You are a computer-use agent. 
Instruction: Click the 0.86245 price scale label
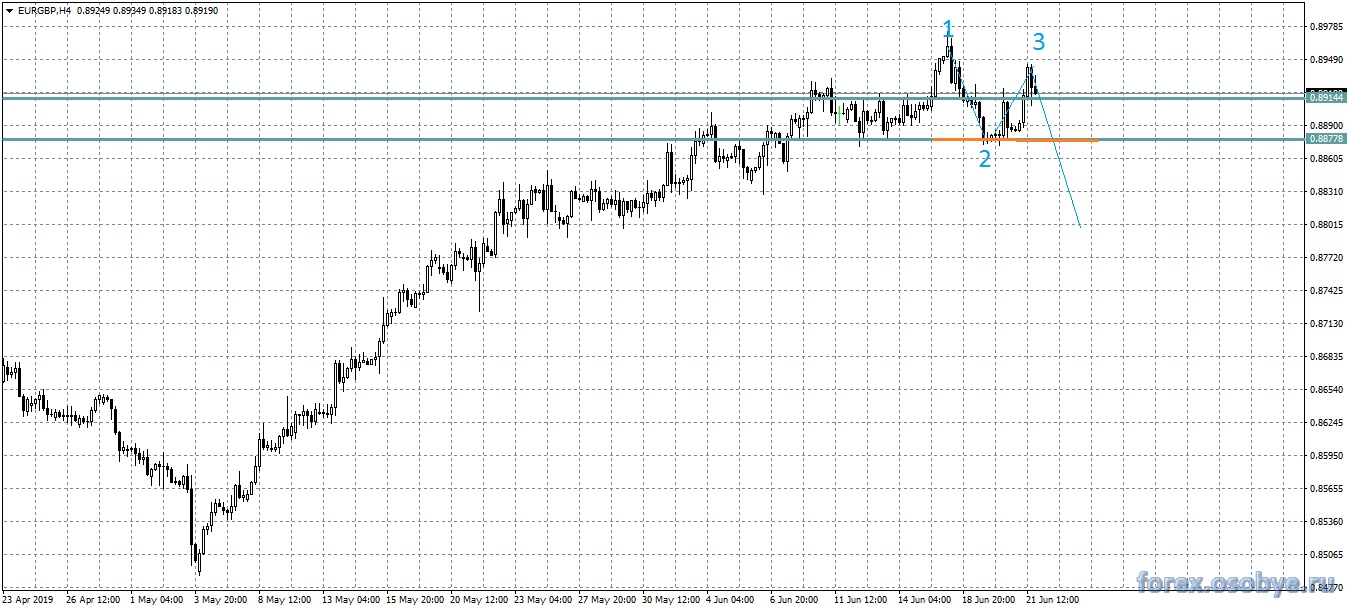[1327, 423]
